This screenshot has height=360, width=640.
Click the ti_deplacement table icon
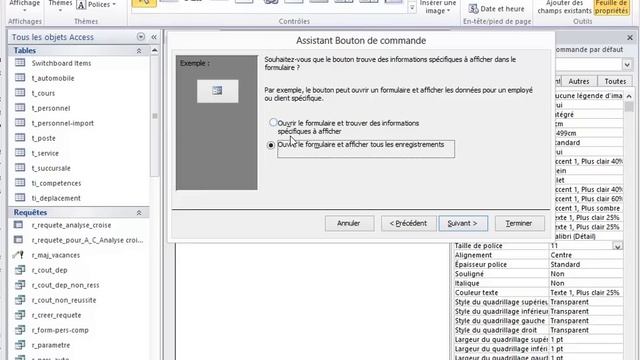click(20, 198)
